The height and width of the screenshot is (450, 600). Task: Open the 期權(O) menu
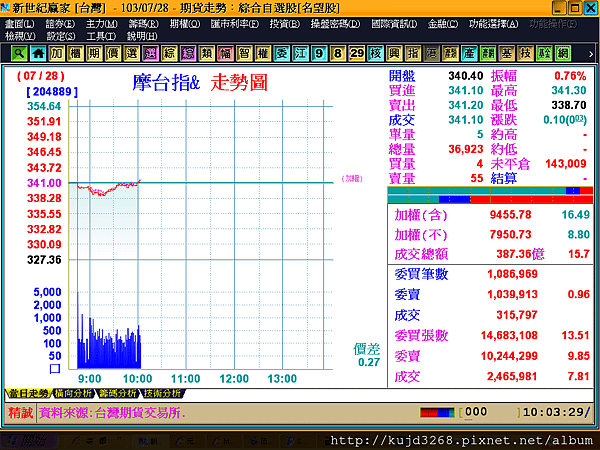(185, 24)
